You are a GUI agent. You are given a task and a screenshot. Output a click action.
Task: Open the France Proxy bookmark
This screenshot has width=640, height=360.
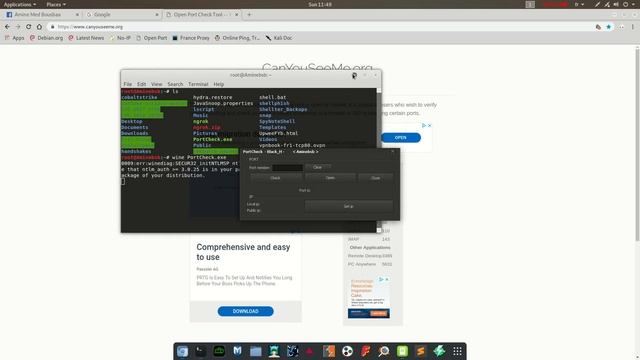click(x=191, y=38)
